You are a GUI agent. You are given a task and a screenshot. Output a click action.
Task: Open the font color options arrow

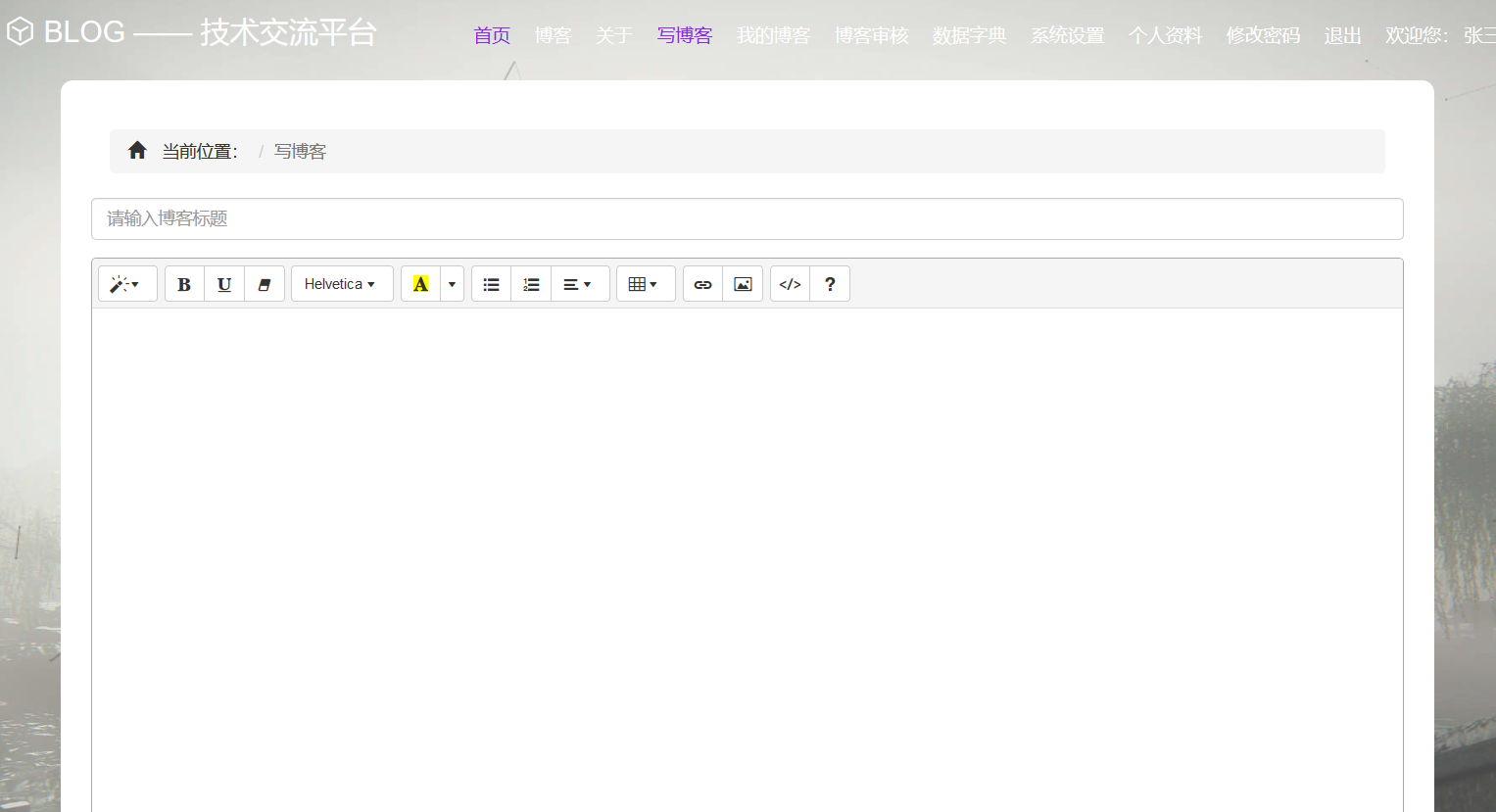tap(452, 284)
